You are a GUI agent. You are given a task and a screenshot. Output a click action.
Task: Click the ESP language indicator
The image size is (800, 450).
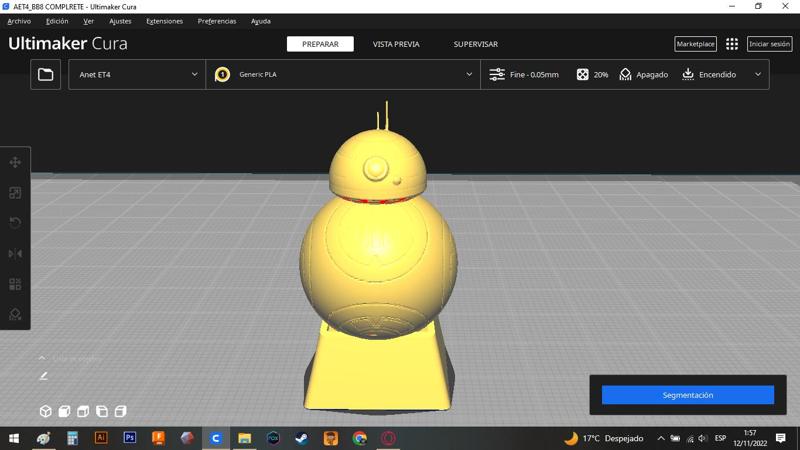point(720,438)
